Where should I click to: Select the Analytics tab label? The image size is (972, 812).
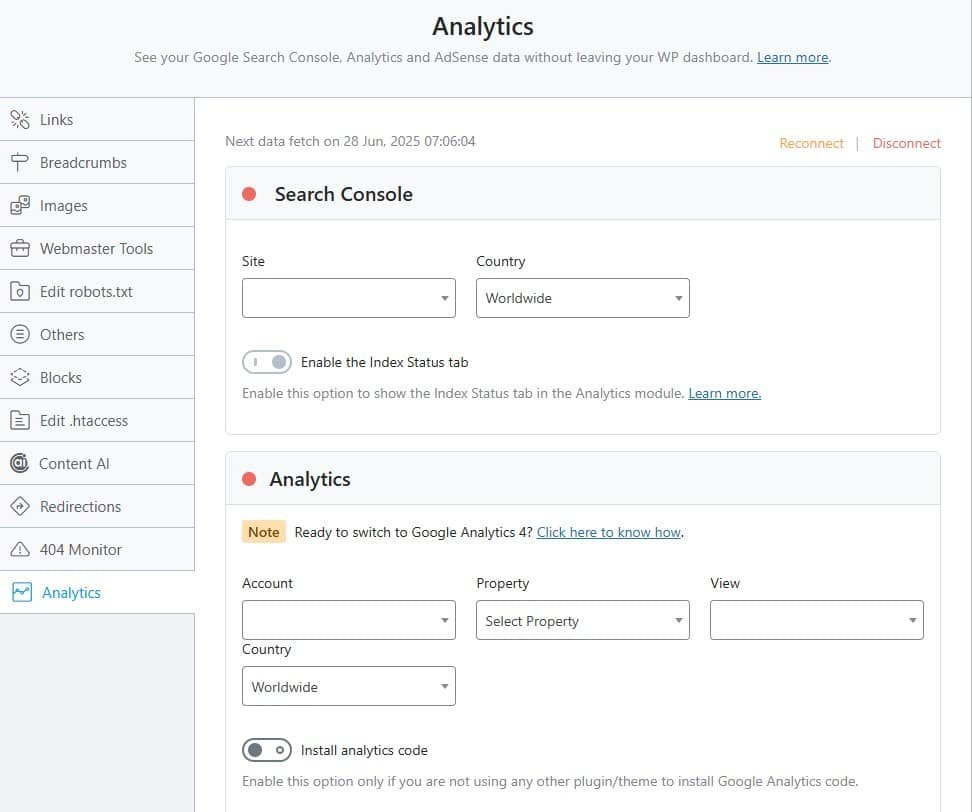coord(71,593)
